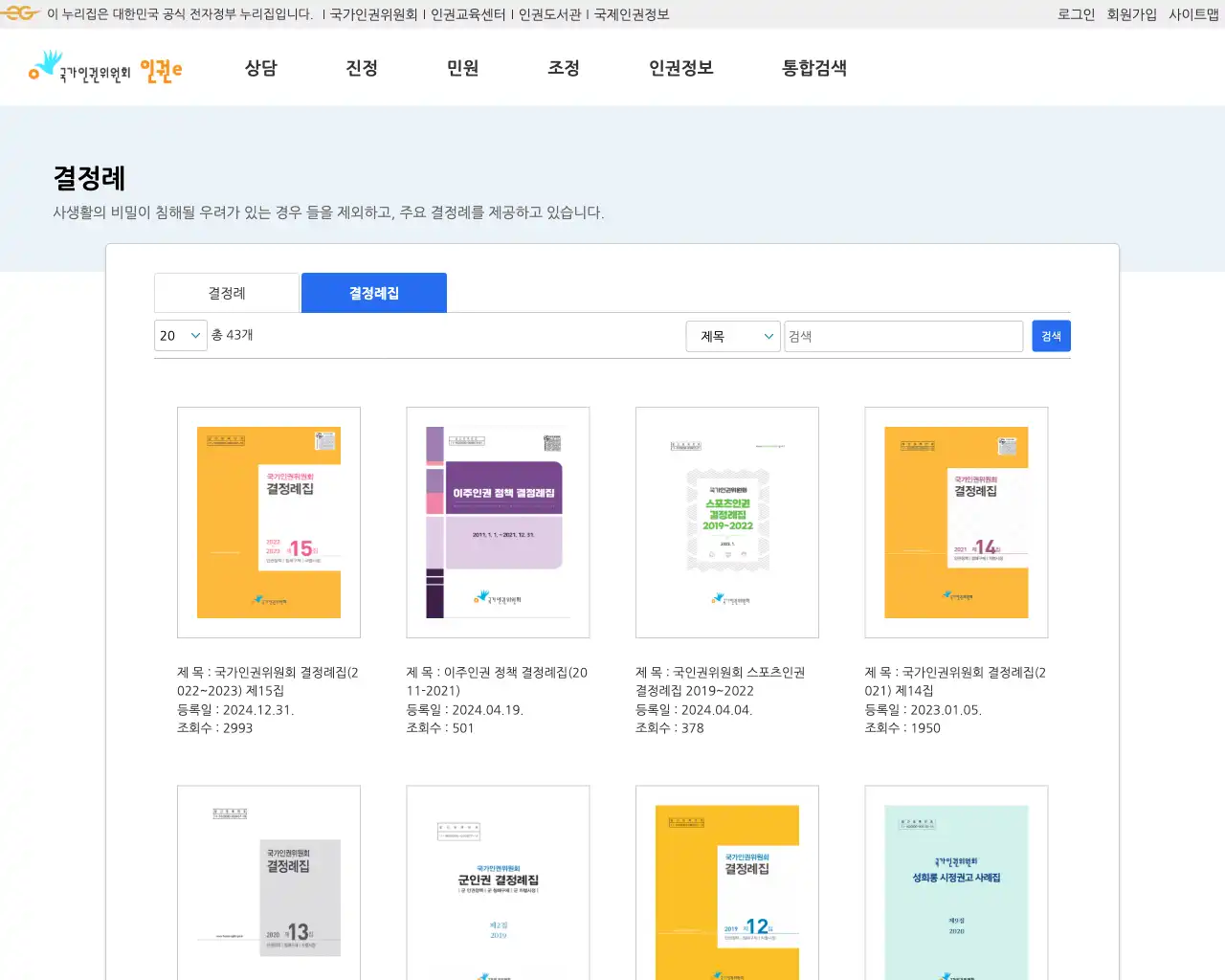Open the 통합검색 search menu

click(x=813, y=68)
